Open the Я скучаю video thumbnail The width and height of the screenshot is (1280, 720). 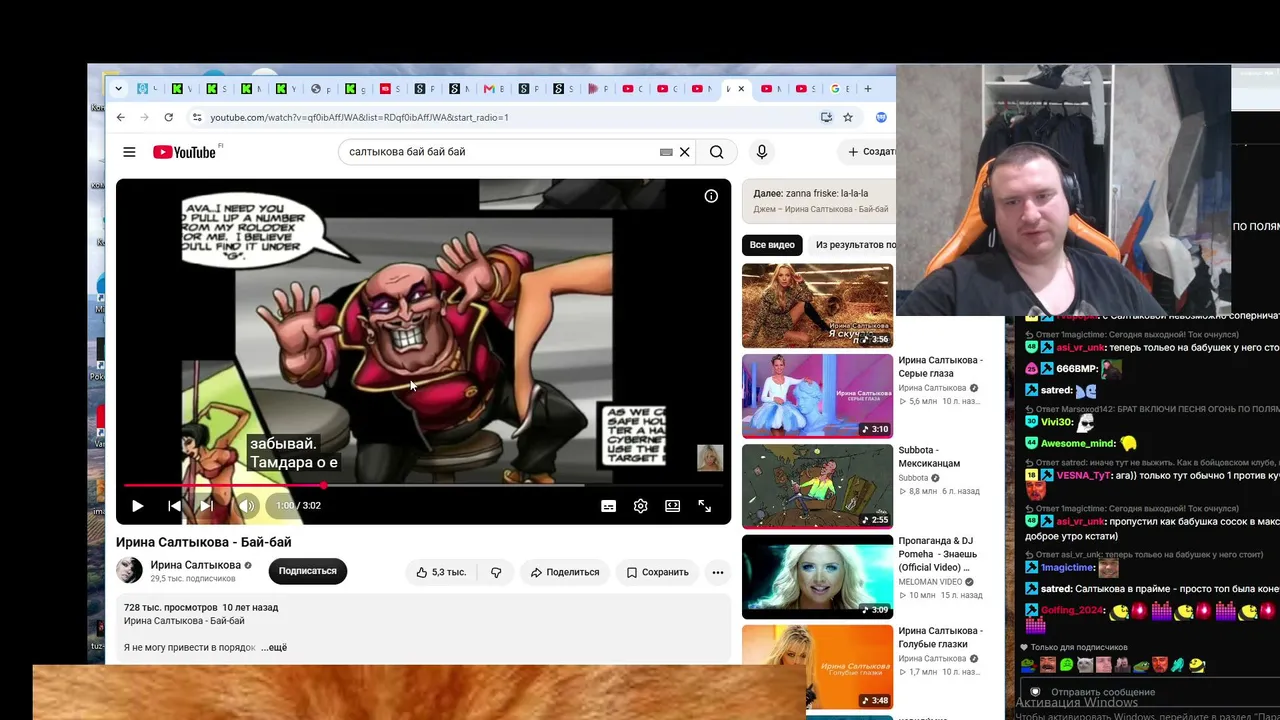817,306
